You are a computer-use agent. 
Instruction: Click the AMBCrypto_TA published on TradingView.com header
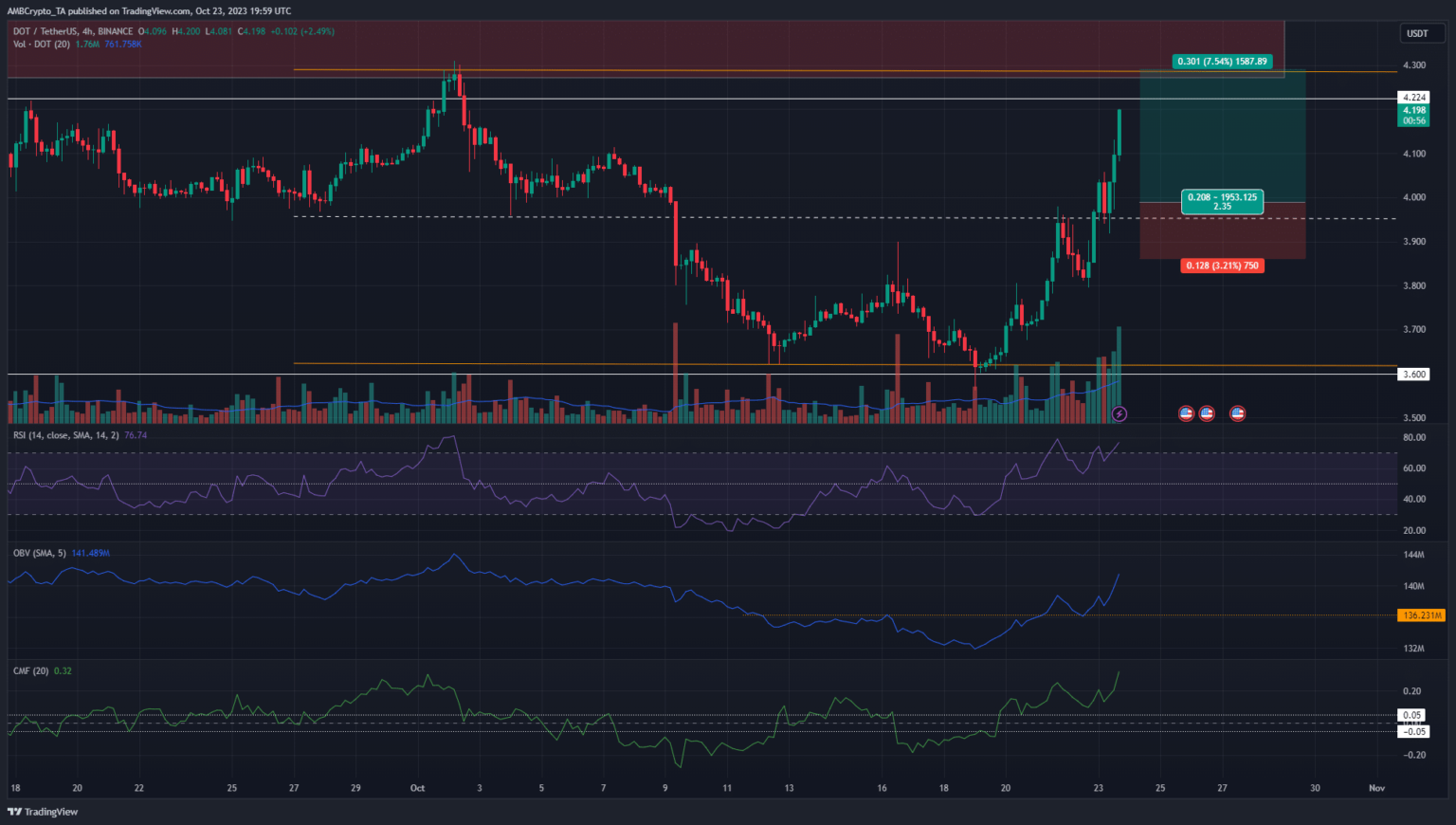point(149,11)
